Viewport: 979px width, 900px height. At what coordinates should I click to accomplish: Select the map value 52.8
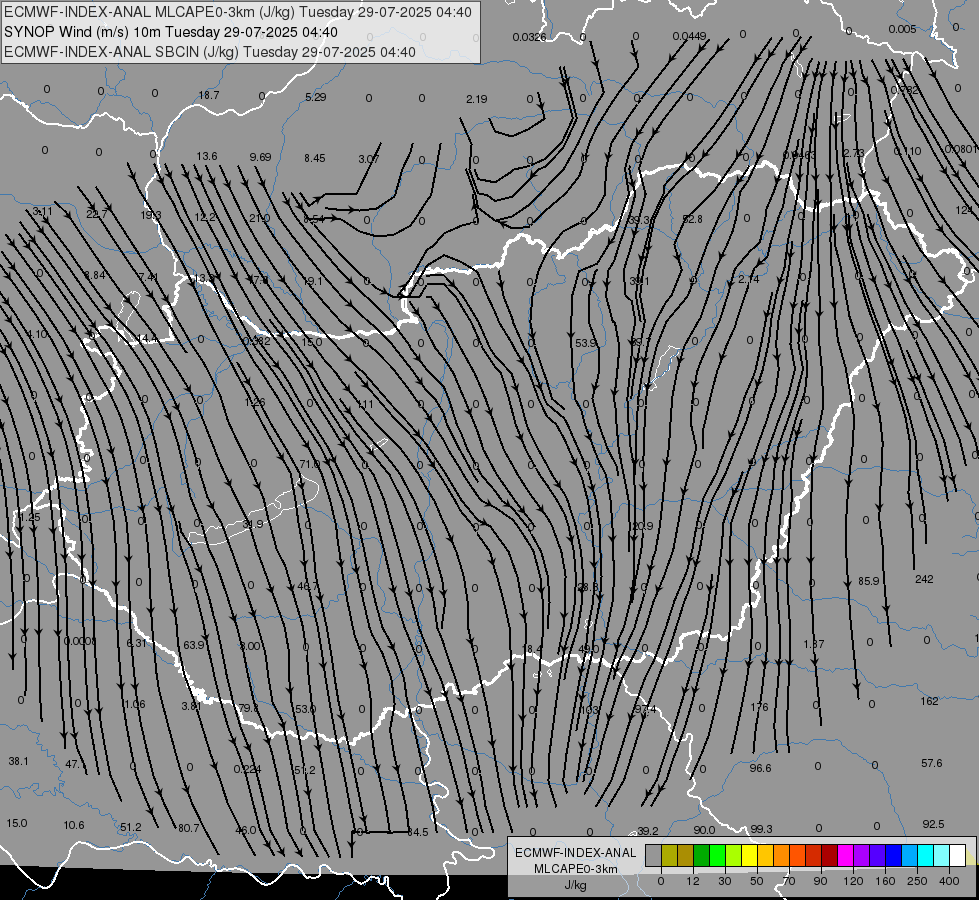point(692,219)
